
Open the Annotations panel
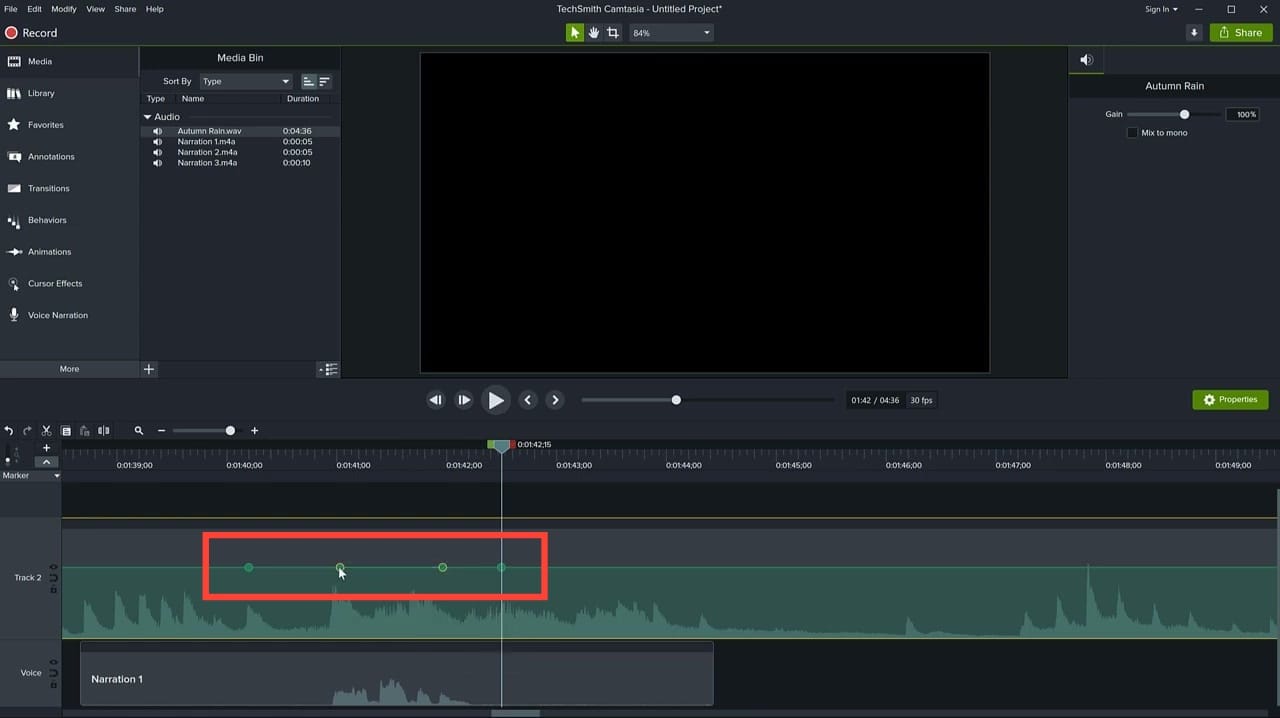coord(50,156)
